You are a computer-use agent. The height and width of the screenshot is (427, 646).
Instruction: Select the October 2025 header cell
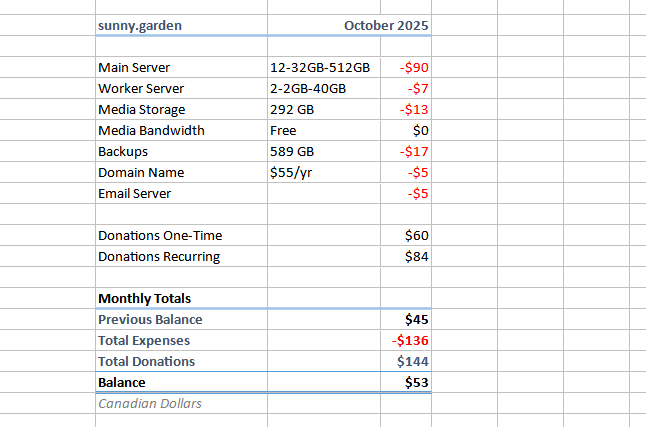point(349,26)
